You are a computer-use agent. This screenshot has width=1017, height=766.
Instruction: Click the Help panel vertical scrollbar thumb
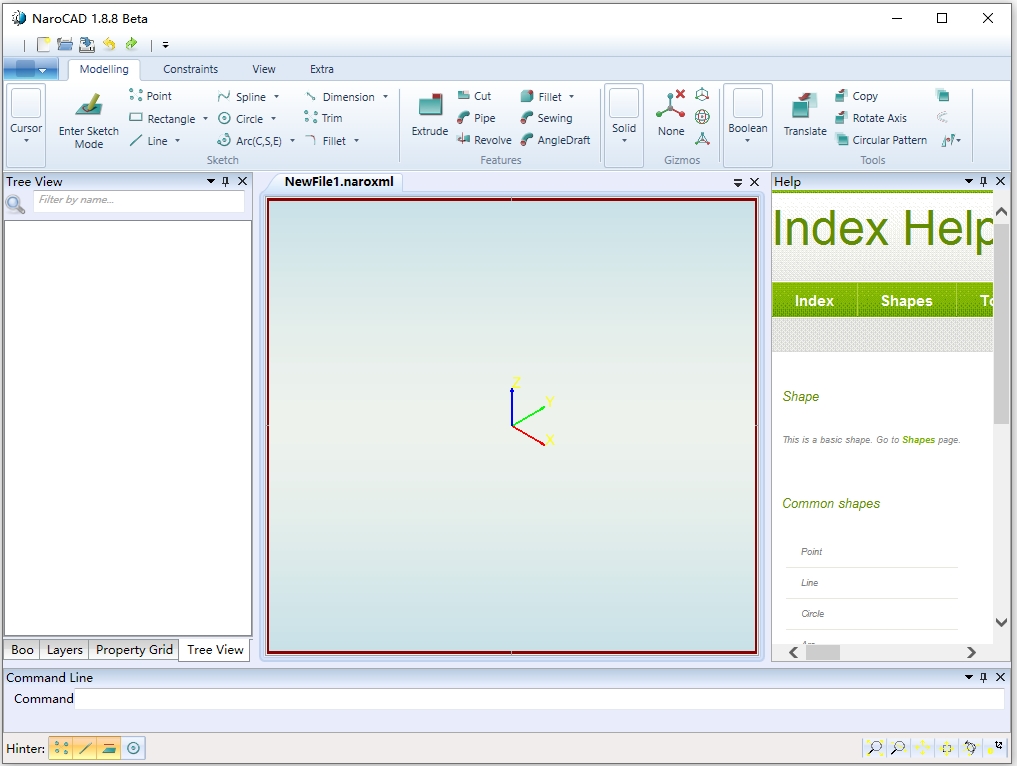(x=1001, y=323)
